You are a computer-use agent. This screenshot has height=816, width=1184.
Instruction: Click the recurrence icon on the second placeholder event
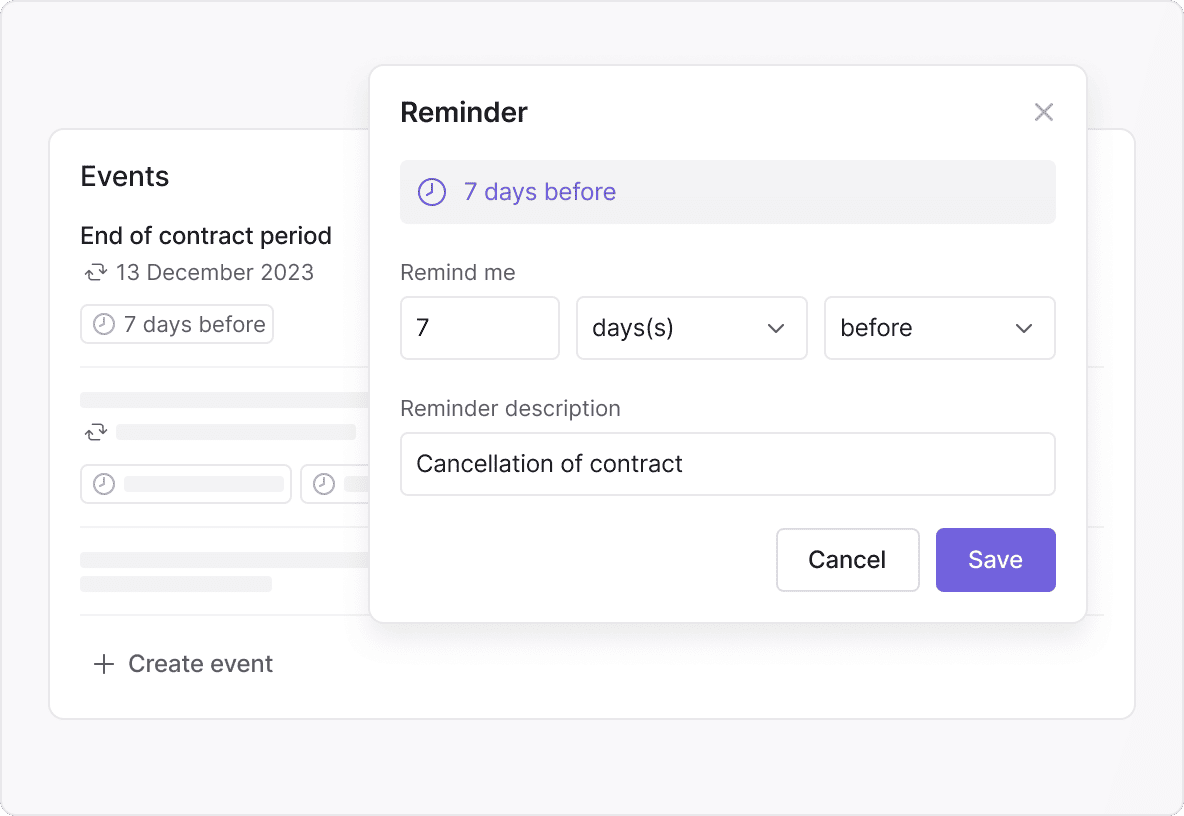[x=95, y=432]
